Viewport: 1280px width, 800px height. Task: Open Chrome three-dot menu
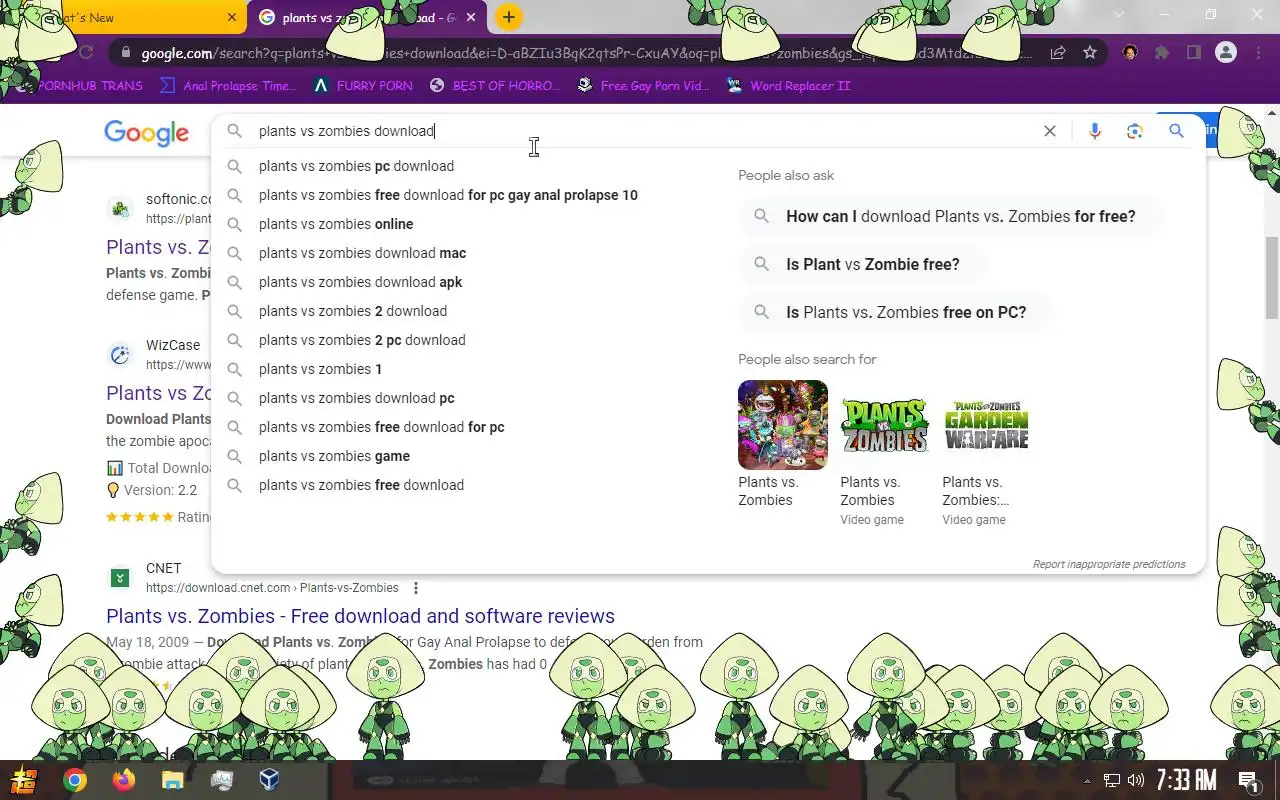coord(1258,53)
